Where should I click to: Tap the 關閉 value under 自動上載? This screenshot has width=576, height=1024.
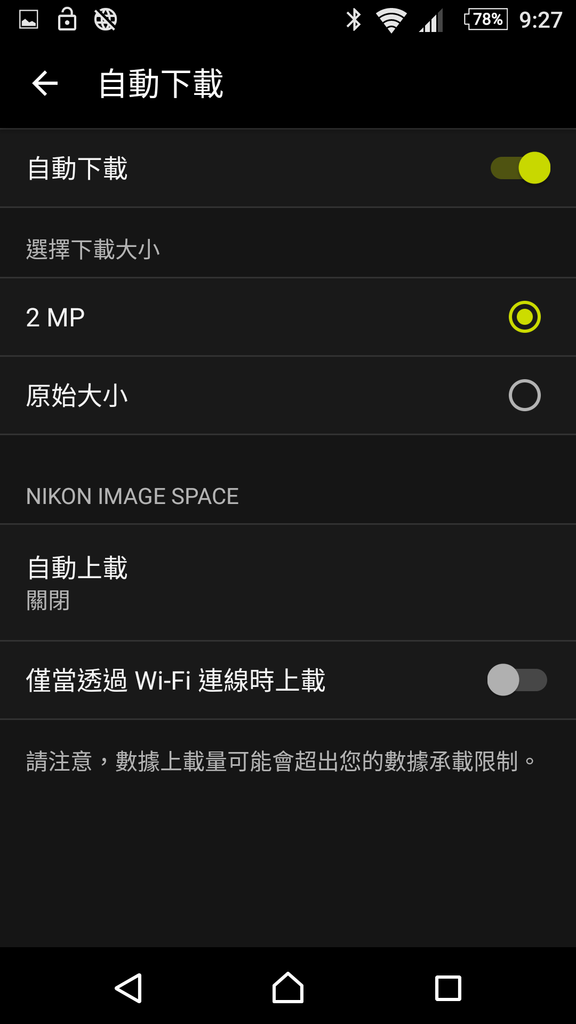pos(48,600)
